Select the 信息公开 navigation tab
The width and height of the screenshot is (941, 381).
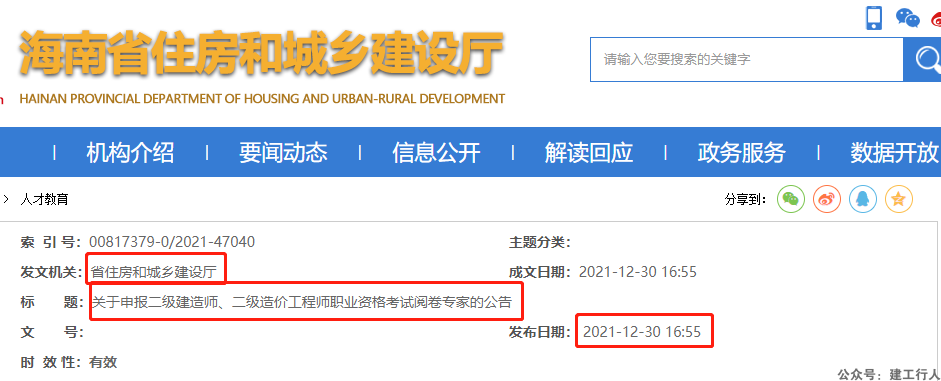[x=436, y=152]
